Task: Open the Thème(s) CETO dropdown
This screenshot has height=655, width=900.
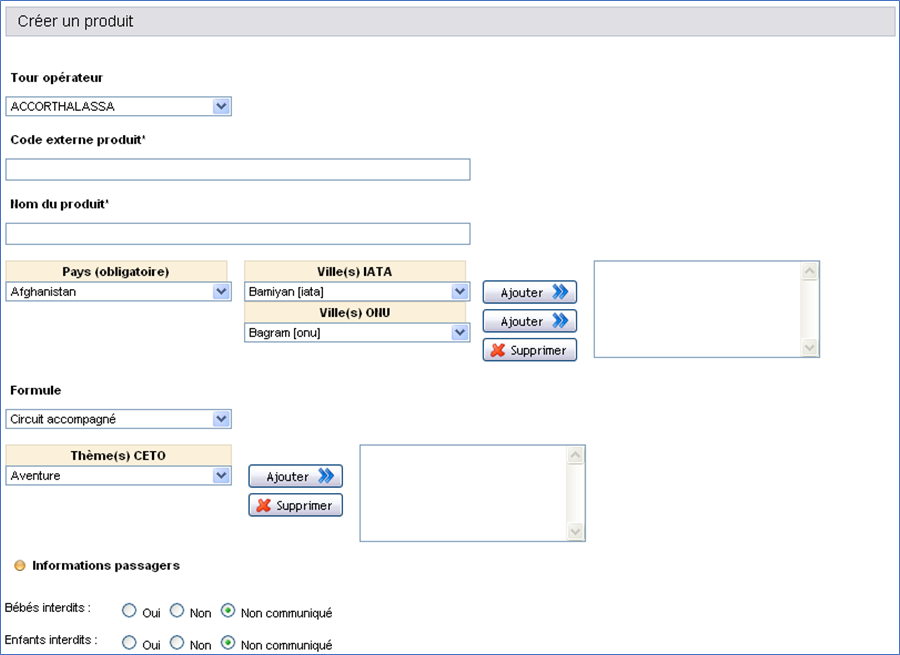Action: click(x=221, y=476)
